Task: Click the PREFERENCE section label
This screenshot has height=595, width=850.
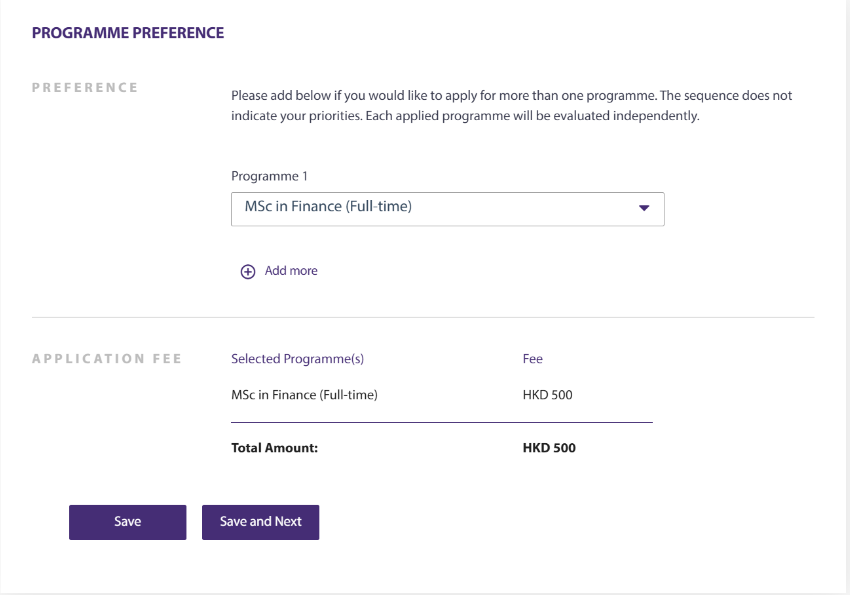Action: tap(85, 88)
